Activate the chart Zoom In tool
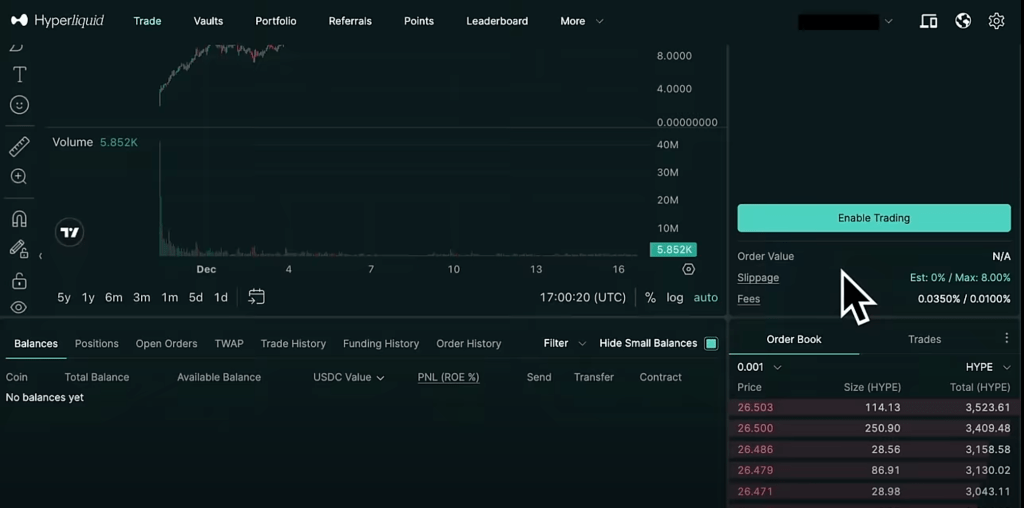The width and height of the screenshot is (1024, 508). tap(19, 177)
